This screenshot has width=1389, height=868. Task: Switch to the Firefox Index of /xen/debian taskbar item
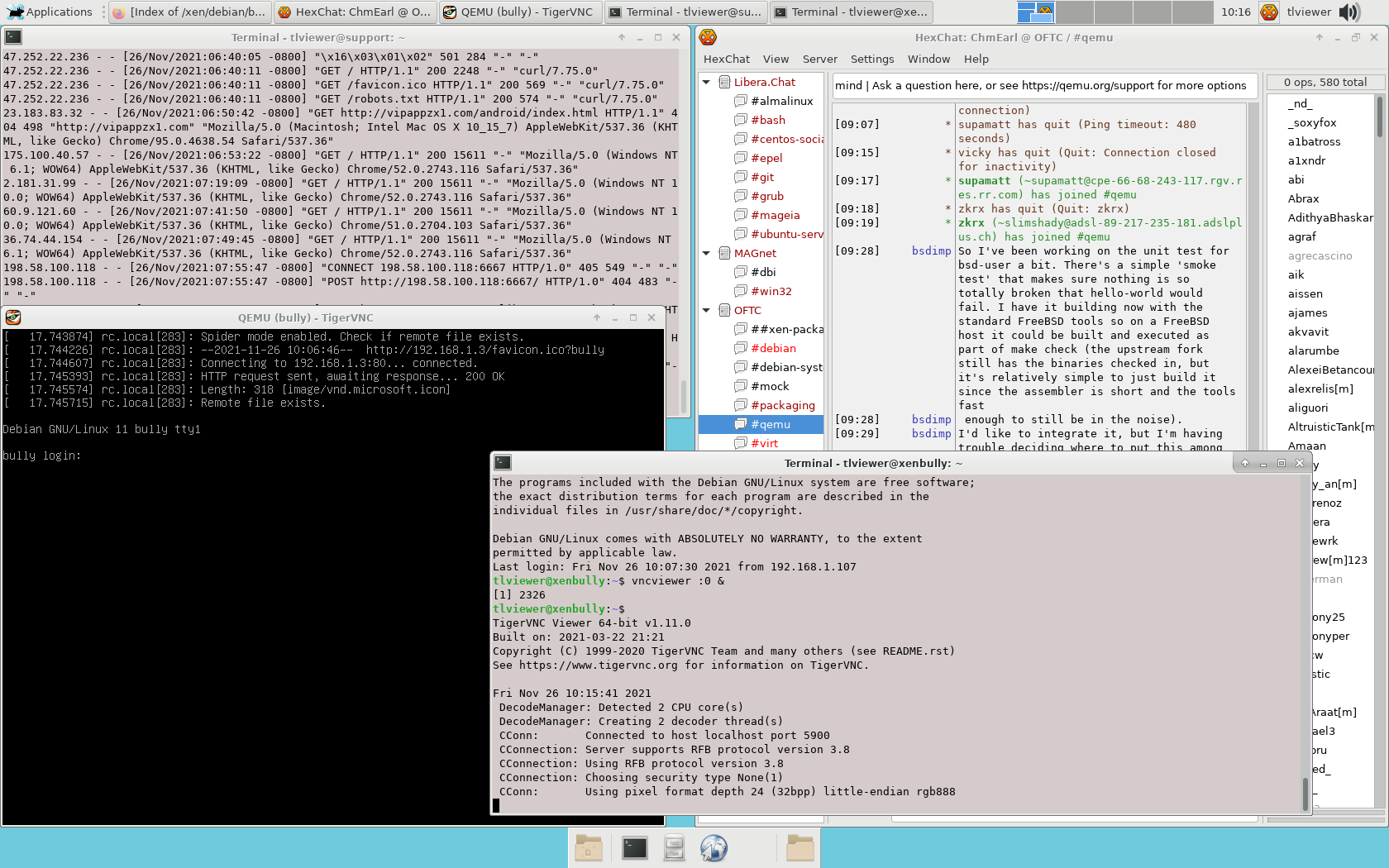[189, 12]
